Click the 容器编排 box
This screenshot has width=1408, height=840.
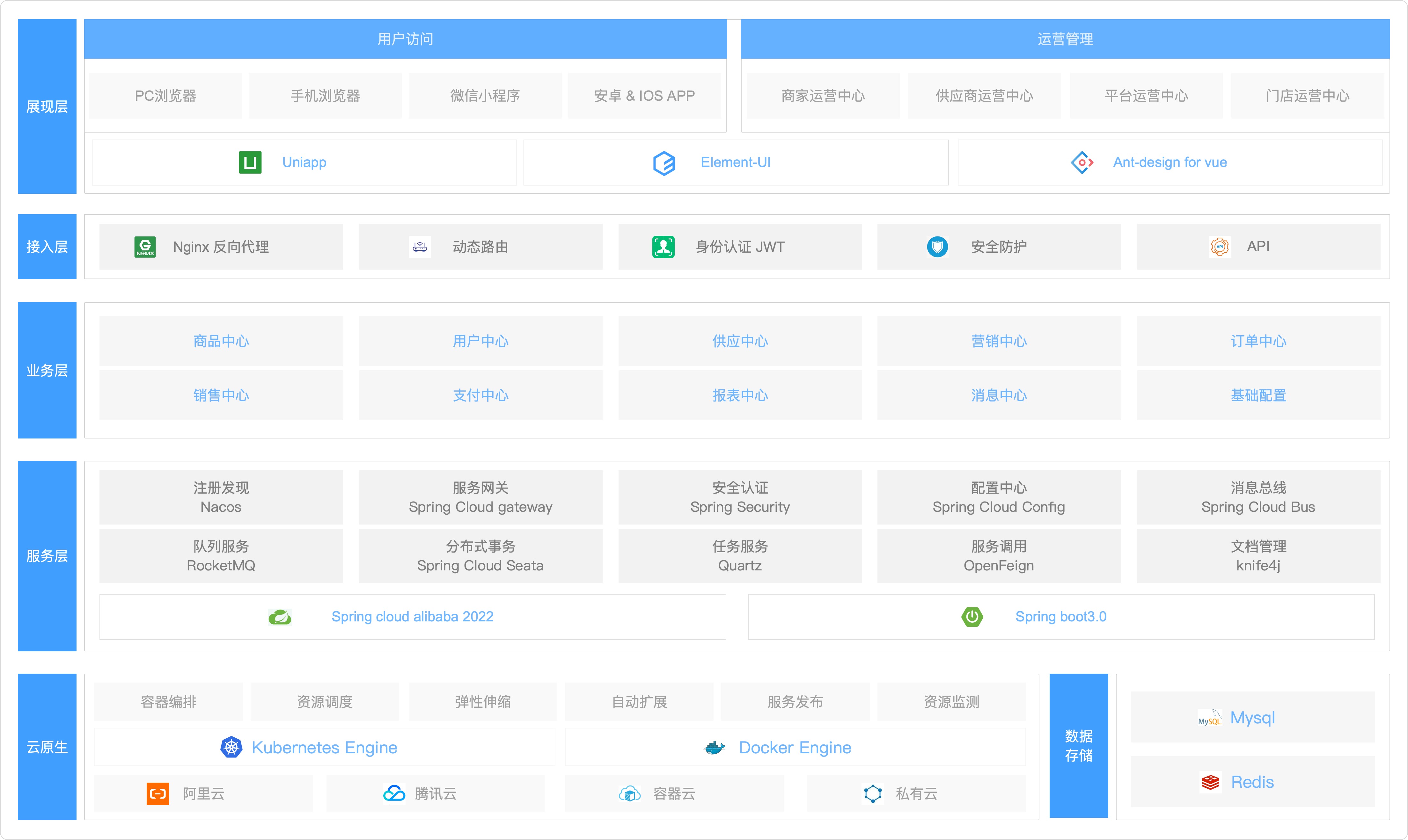tap(168, 702)
